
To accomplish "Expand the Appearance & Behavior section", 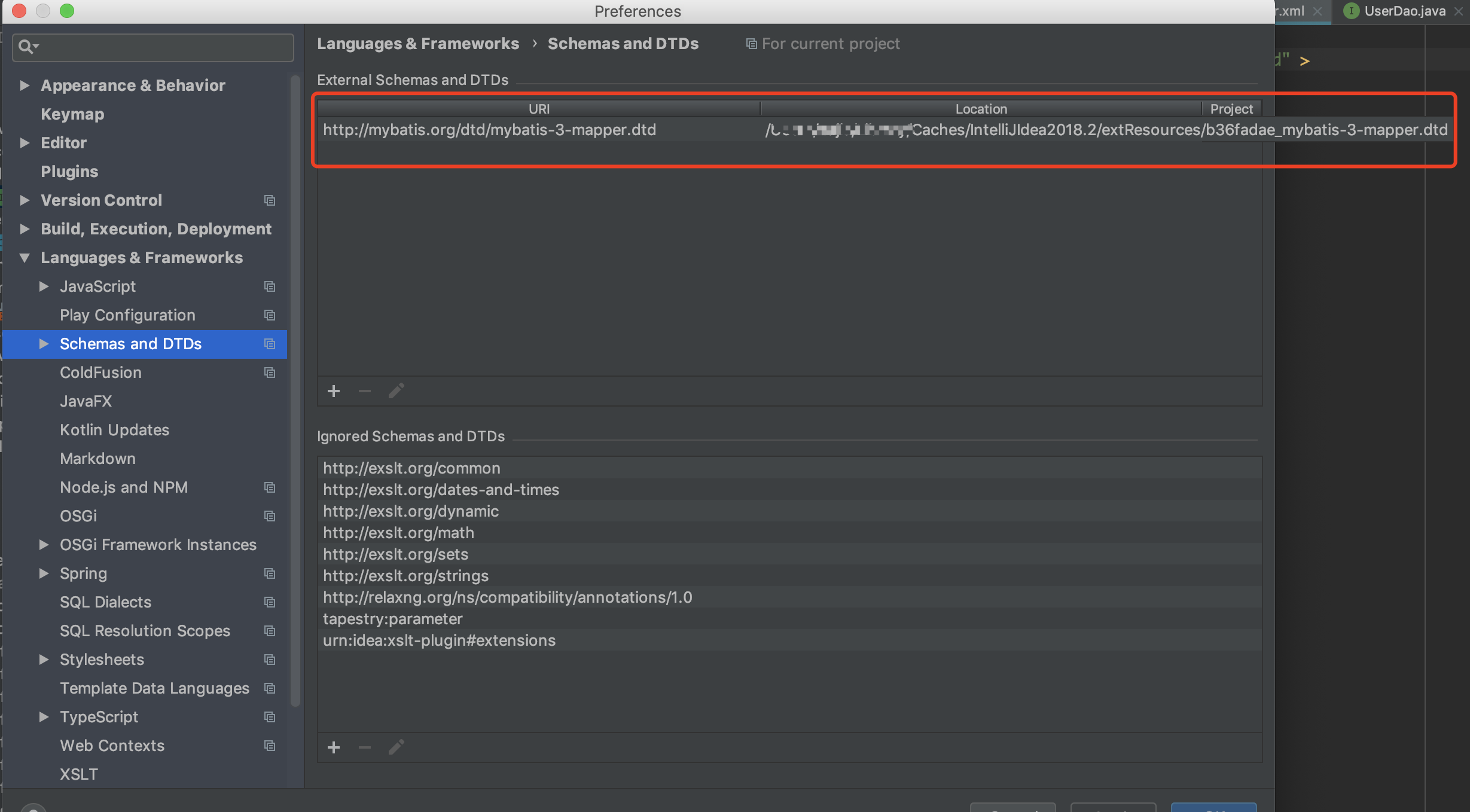I will click(25, 86).
